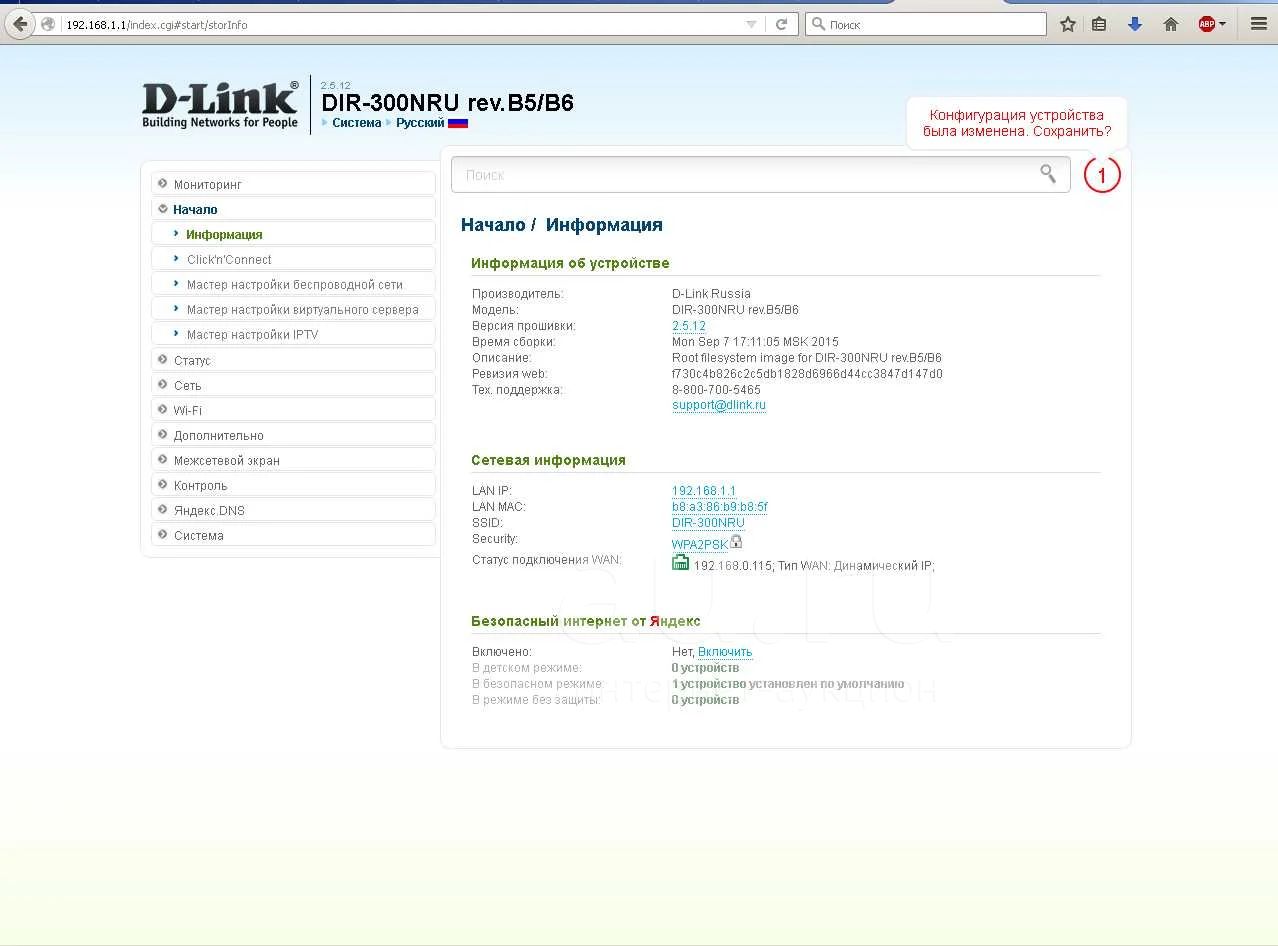Click the Включить link for Yandex DNS
The height and width of the screenshot is (946, 1278).
point(725,652)
